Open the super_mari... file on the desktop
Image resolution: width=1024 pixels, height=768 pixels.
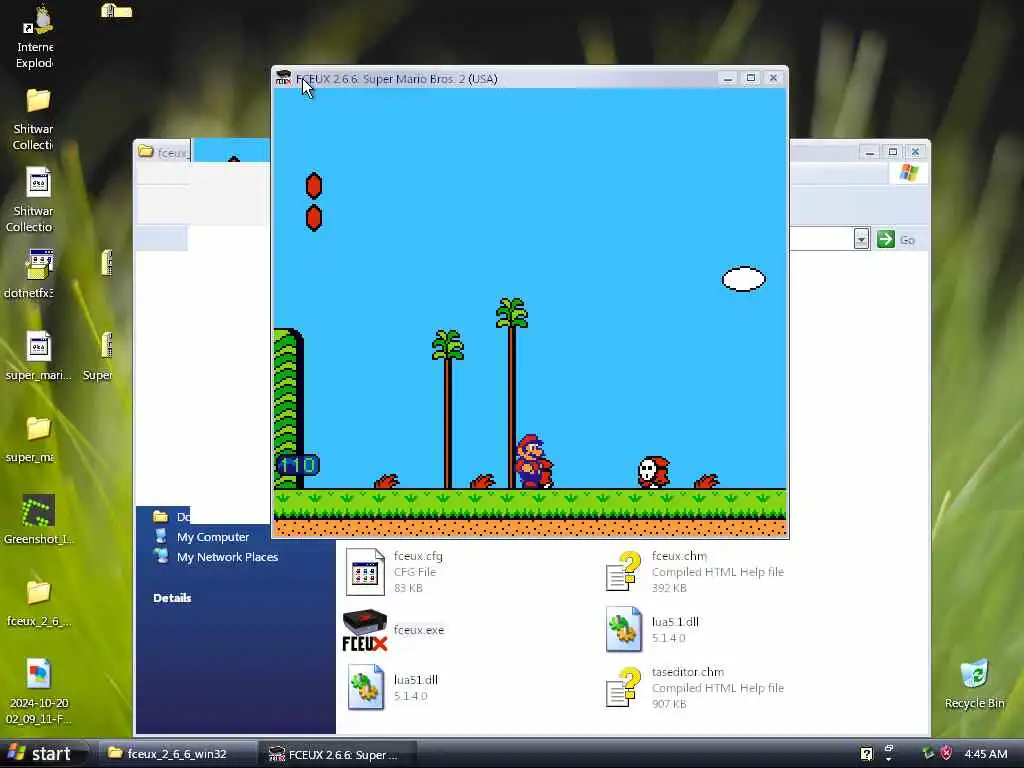coord(39,346)
